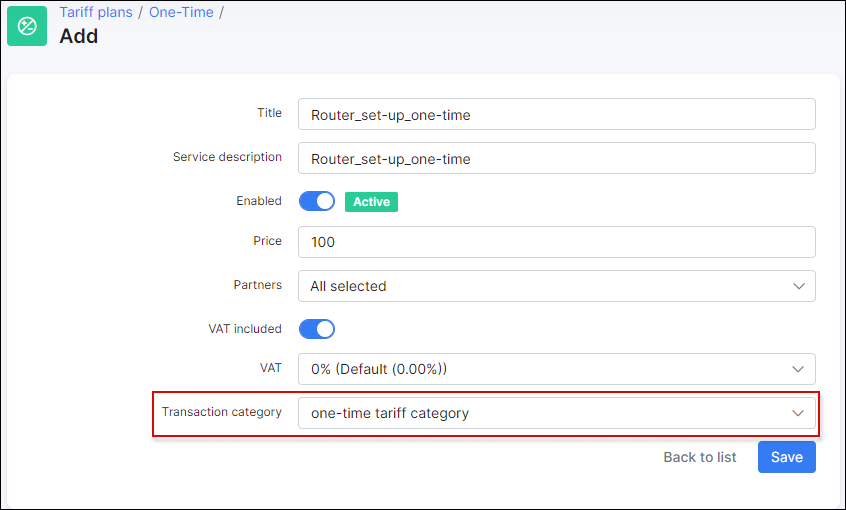The height and width of the screenshot is (510, 846).
Task: Click the green Tariff plans icon
Action: click(27, 26)
